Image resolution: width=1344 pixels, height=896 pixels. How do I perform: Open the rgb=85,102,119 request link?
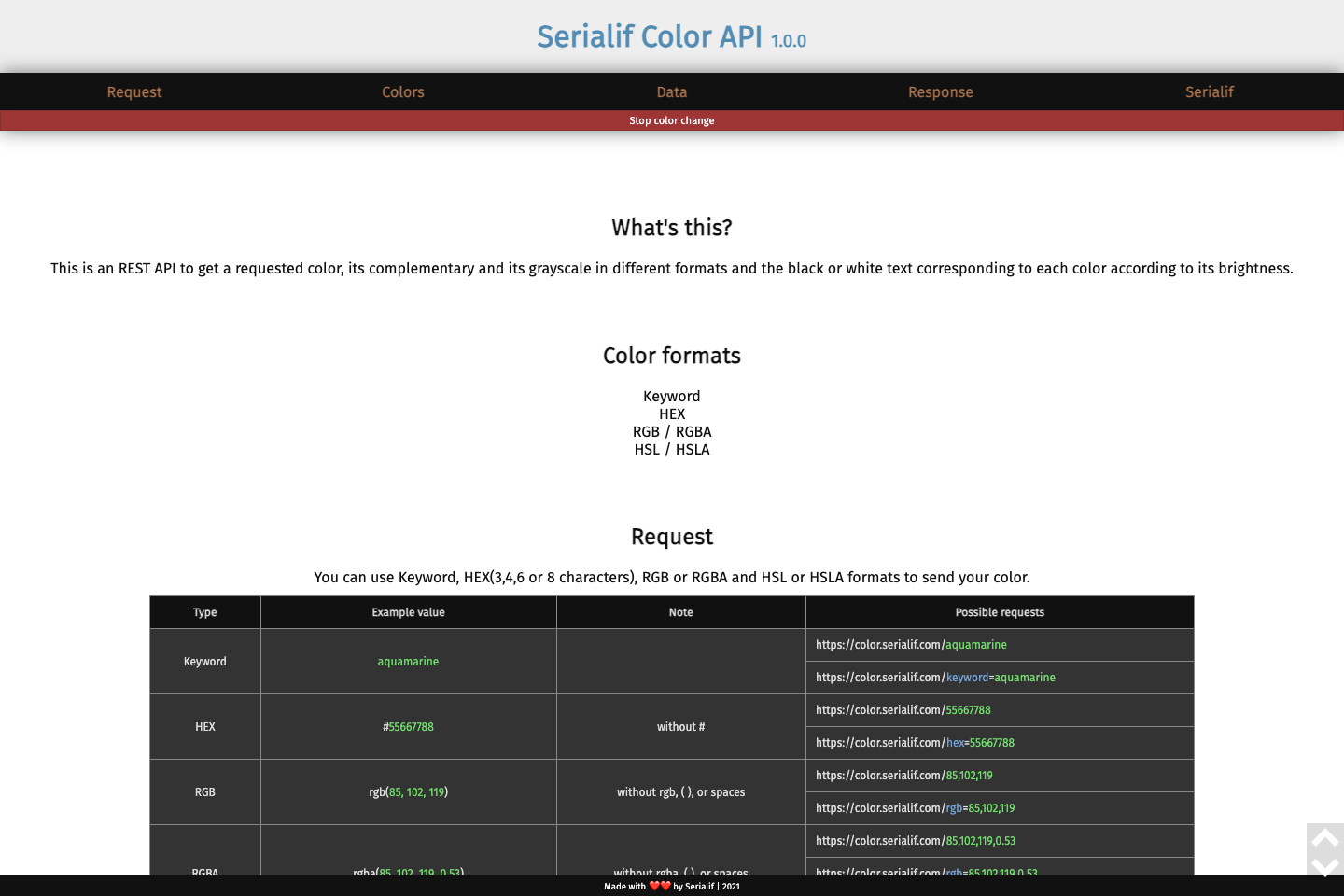[x=915, y=808]
